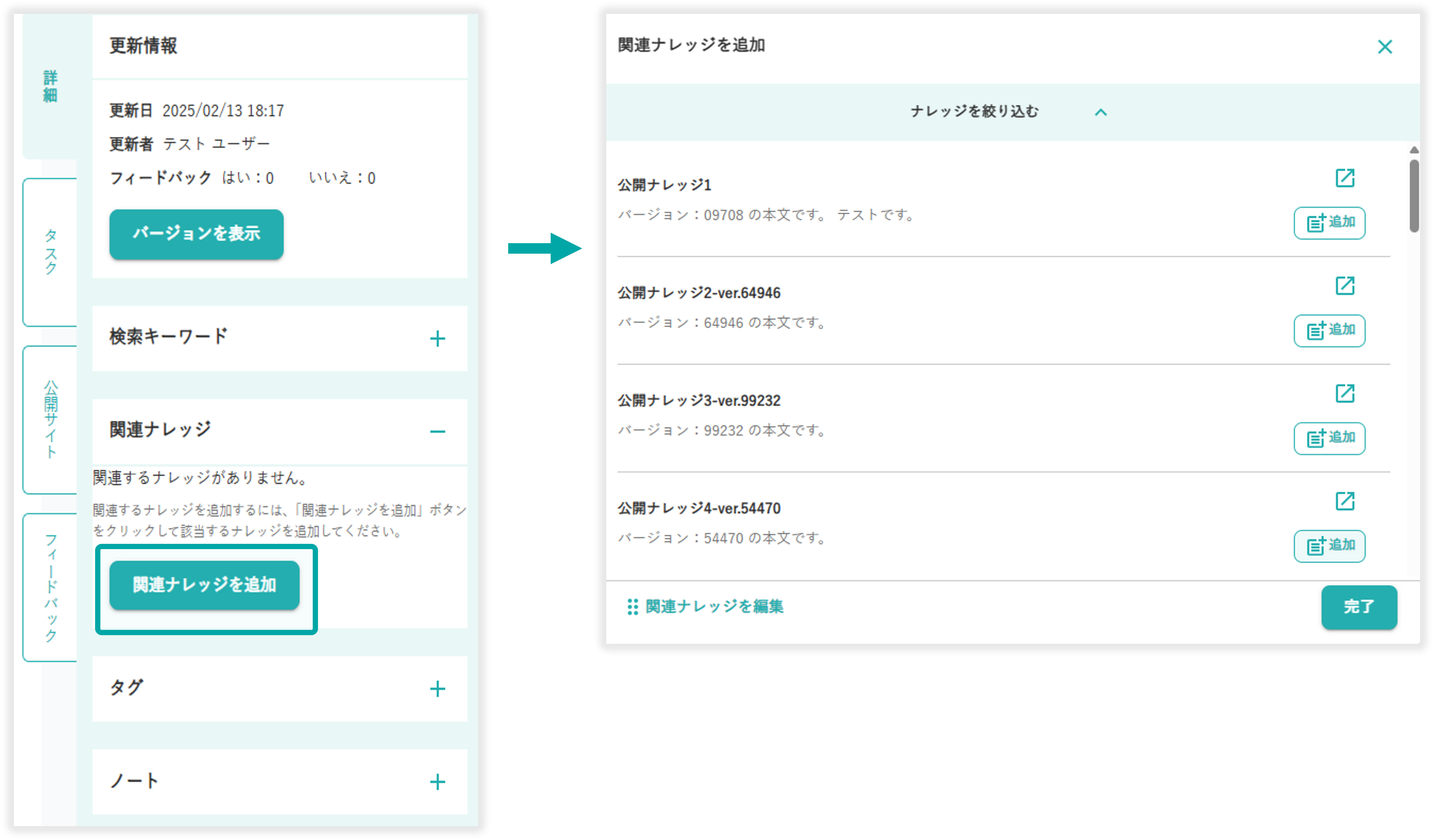Open 公開ナレッジ3-ver.99232 external link icon
The image size is (1434, 840).
(x=1345, y=393)
